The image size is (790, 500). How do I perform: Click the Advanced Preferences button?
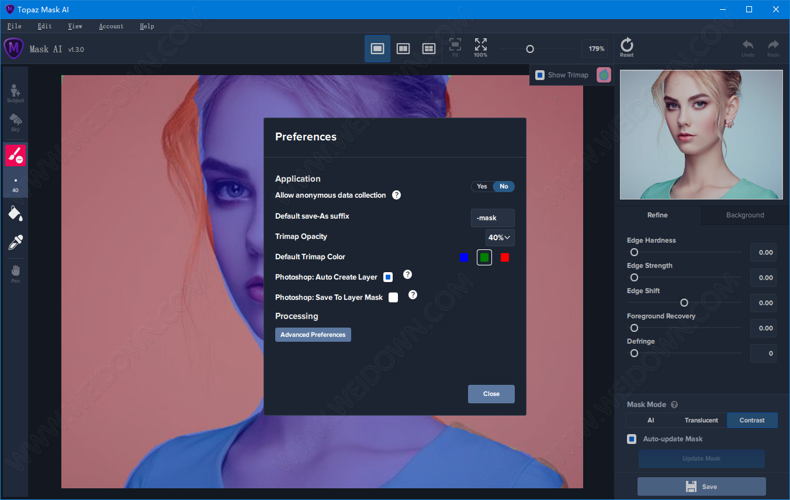coord(313,335)
